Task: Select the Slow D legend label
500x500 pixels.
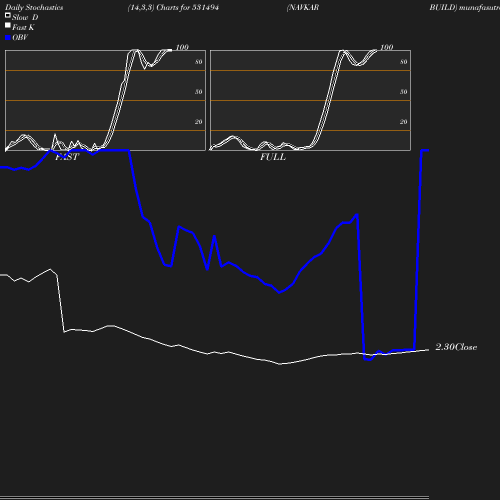Action: [25, 17]
